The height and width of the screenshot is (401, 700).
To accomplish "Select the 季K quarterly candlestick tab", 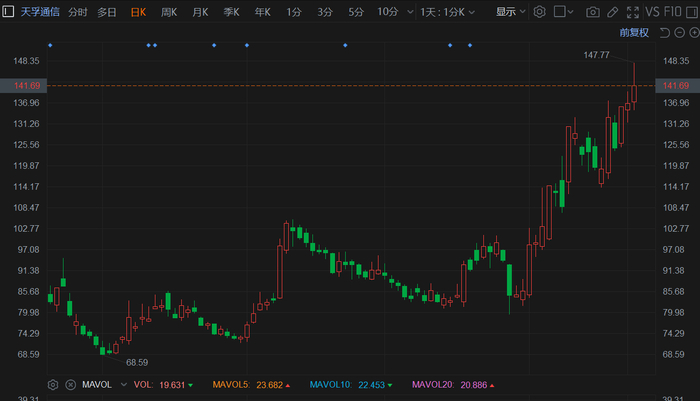I will (x=232, y=12).
